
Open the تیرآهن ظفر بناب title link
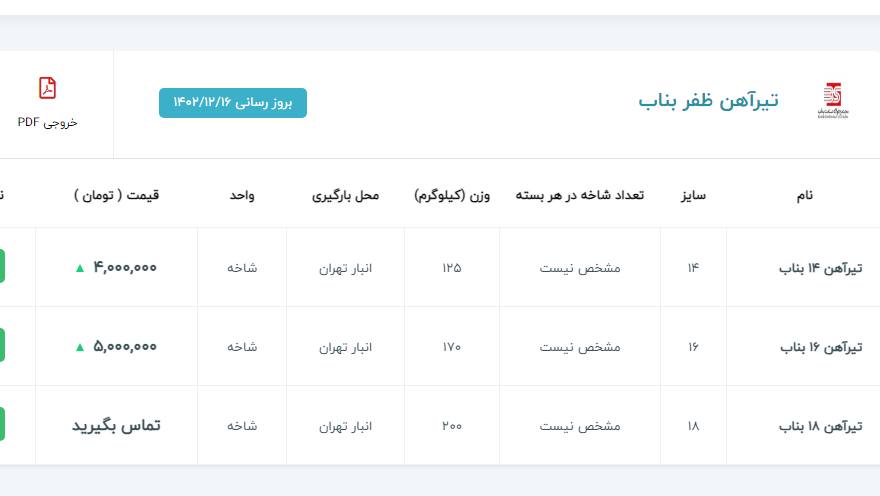click(708, 101)
